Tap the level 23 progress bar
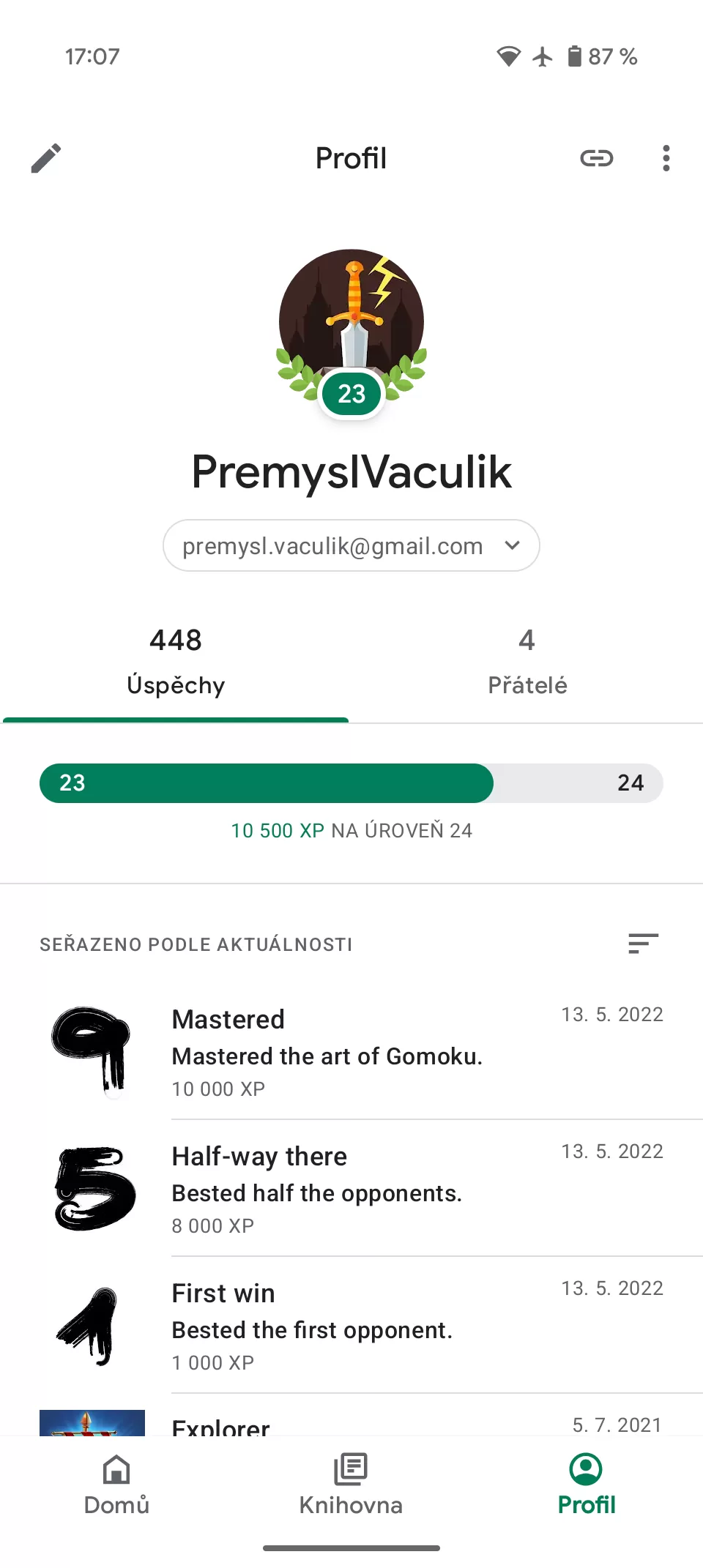 351,783
